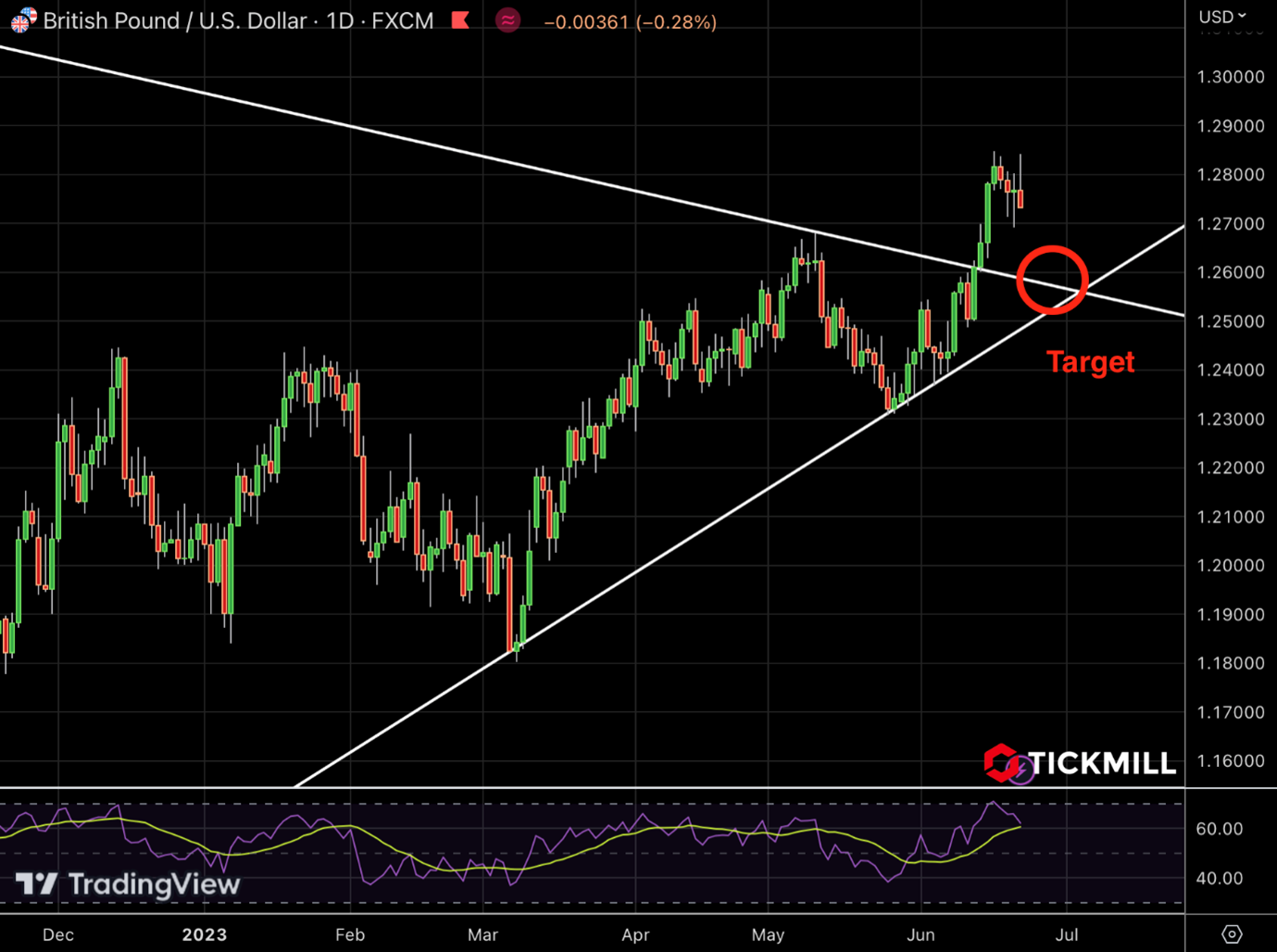Click the Jul label on time axis

click(1067, 934)
